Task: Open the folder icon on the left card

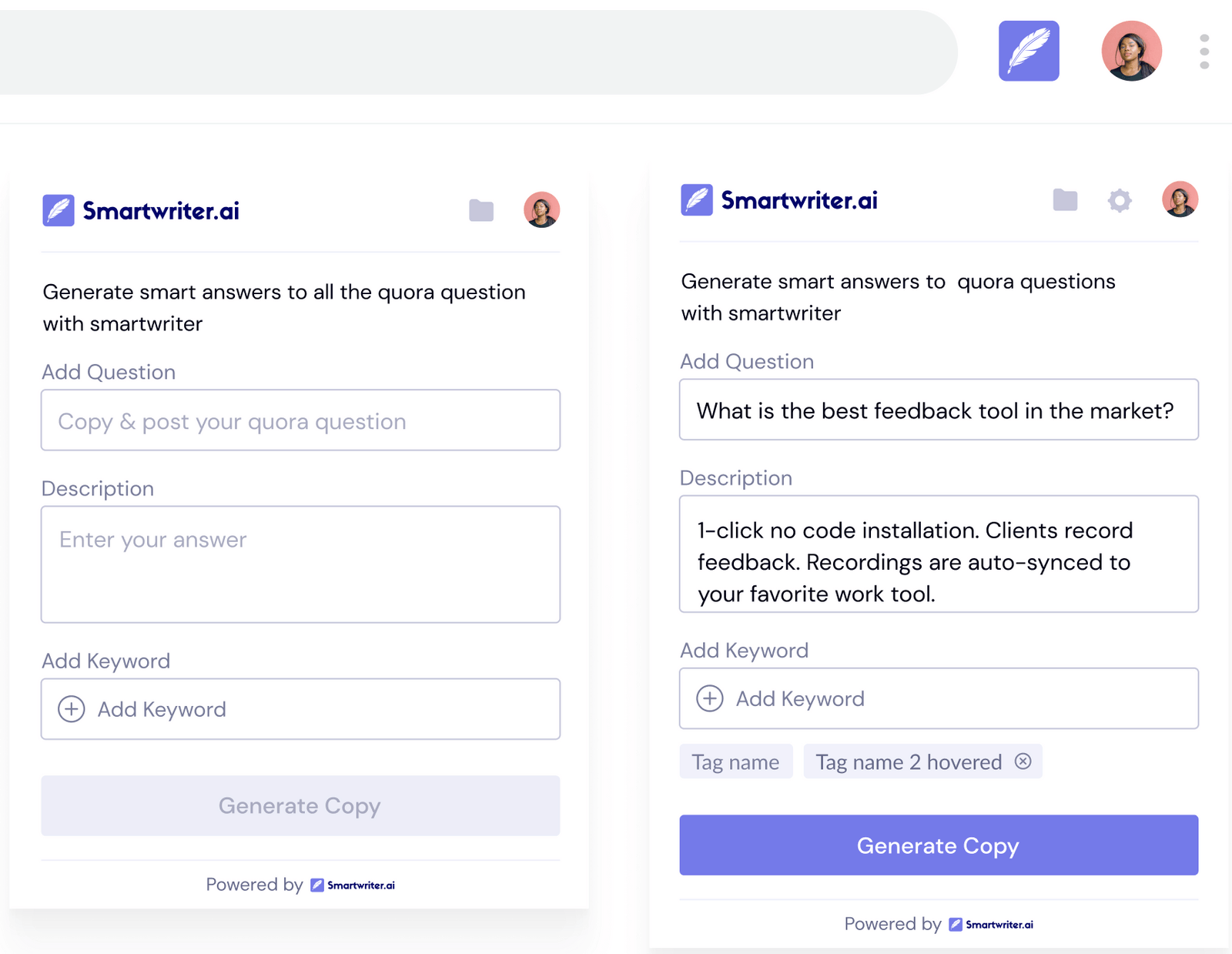Action: click(x=480, y=209)
